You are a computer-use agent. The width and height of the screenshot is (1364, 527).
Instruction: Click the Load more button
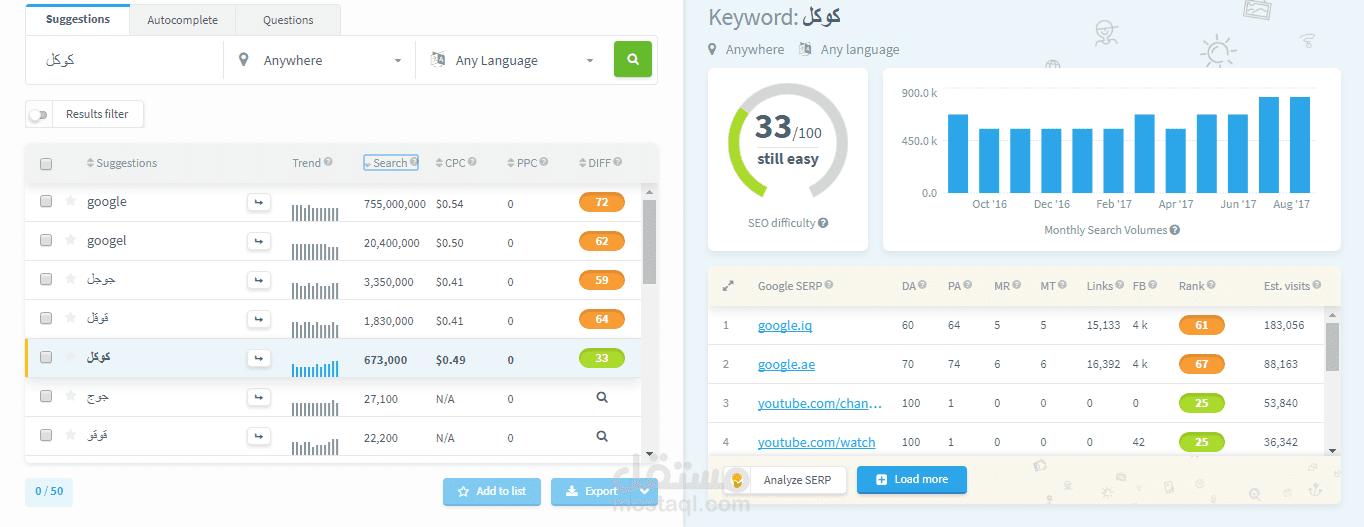[911, 480]
